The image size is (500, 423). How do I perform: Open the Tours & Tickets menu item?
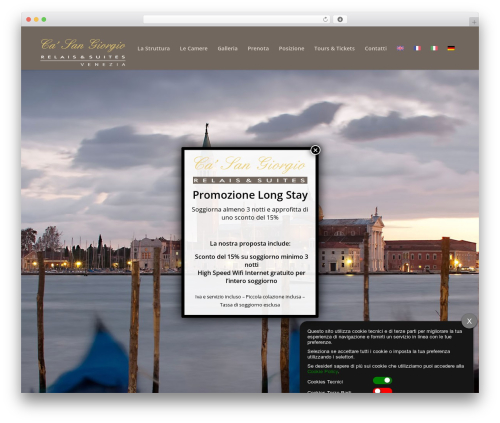[x=334, y=49]
